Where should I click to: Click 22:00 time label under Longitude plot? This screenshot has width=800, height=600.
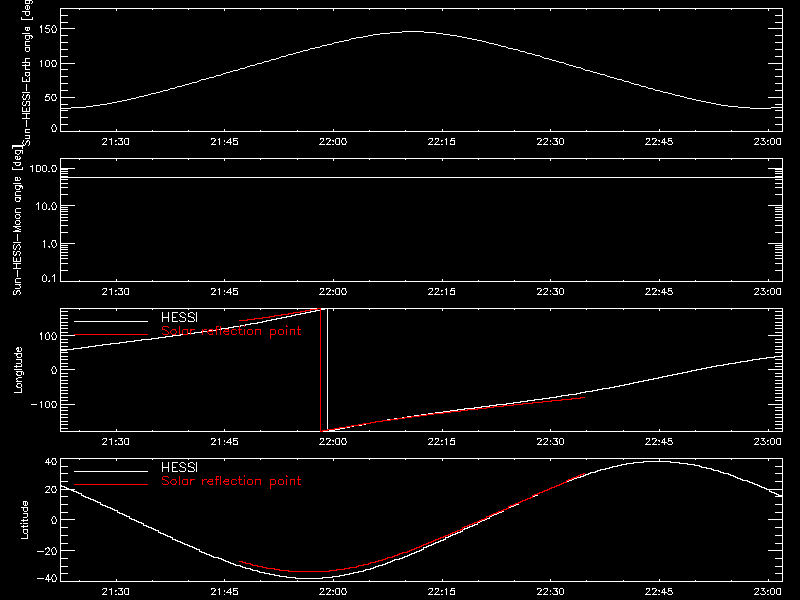[333, 442]
